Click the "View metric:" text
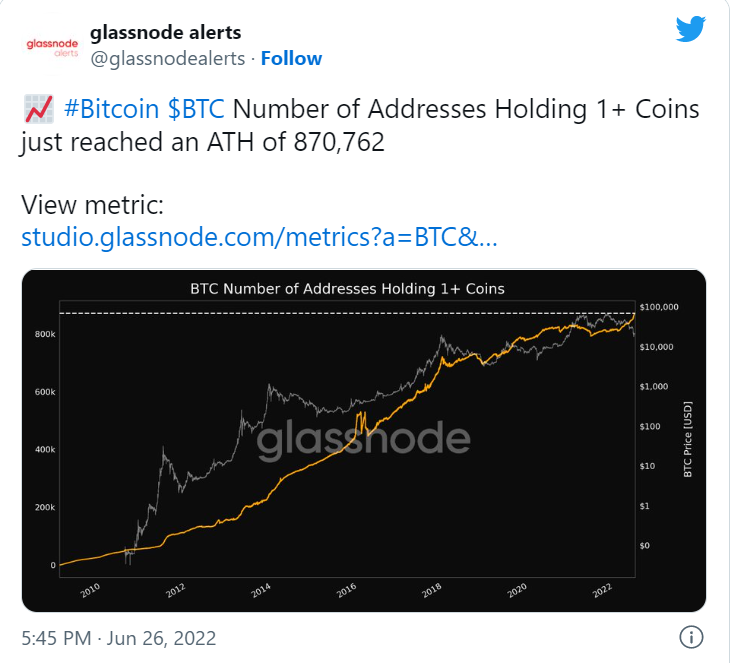The height and width of the screenshot is (663, 731). coord(91,206)
